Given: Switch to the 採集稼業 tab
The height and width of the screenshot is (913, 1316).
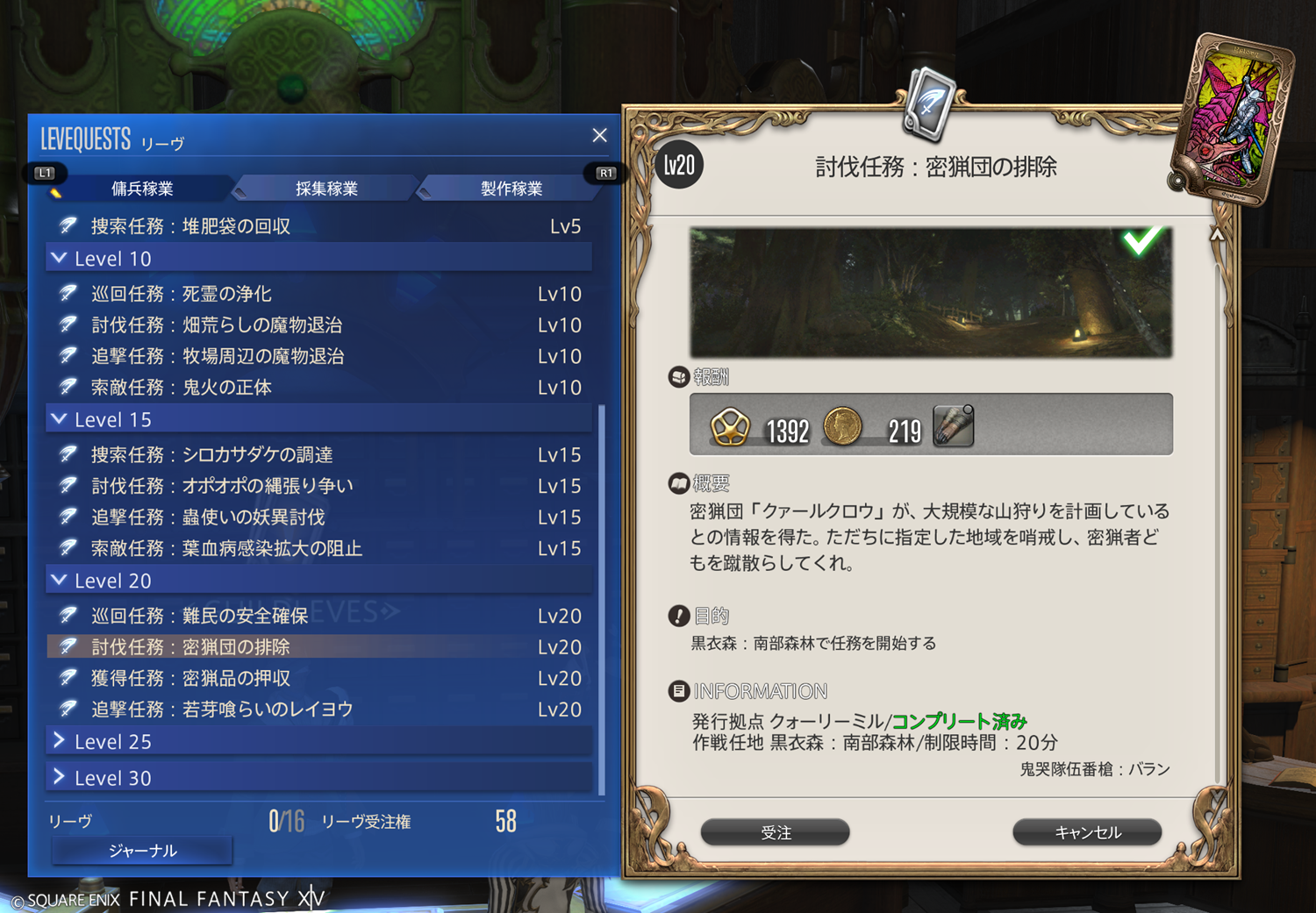Looking at the screenshot, I should [x=326, y=189].
